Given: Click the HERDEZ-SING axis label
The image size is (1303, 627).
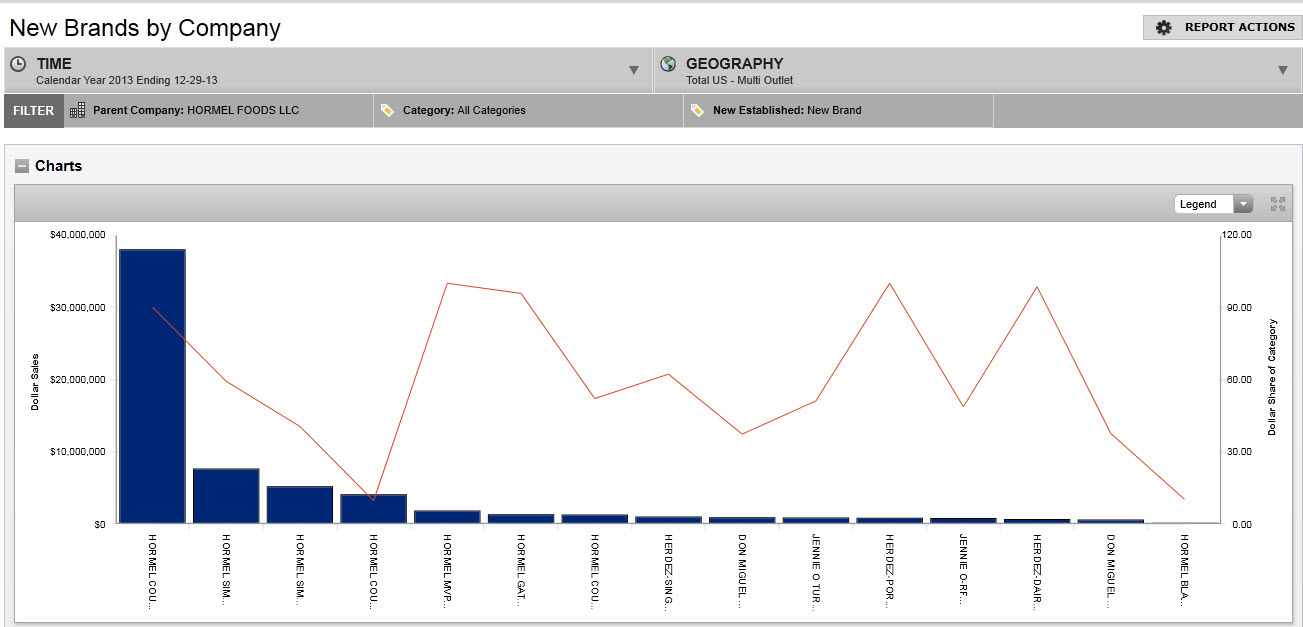Looking at the screenshot, I should [668, 570].
